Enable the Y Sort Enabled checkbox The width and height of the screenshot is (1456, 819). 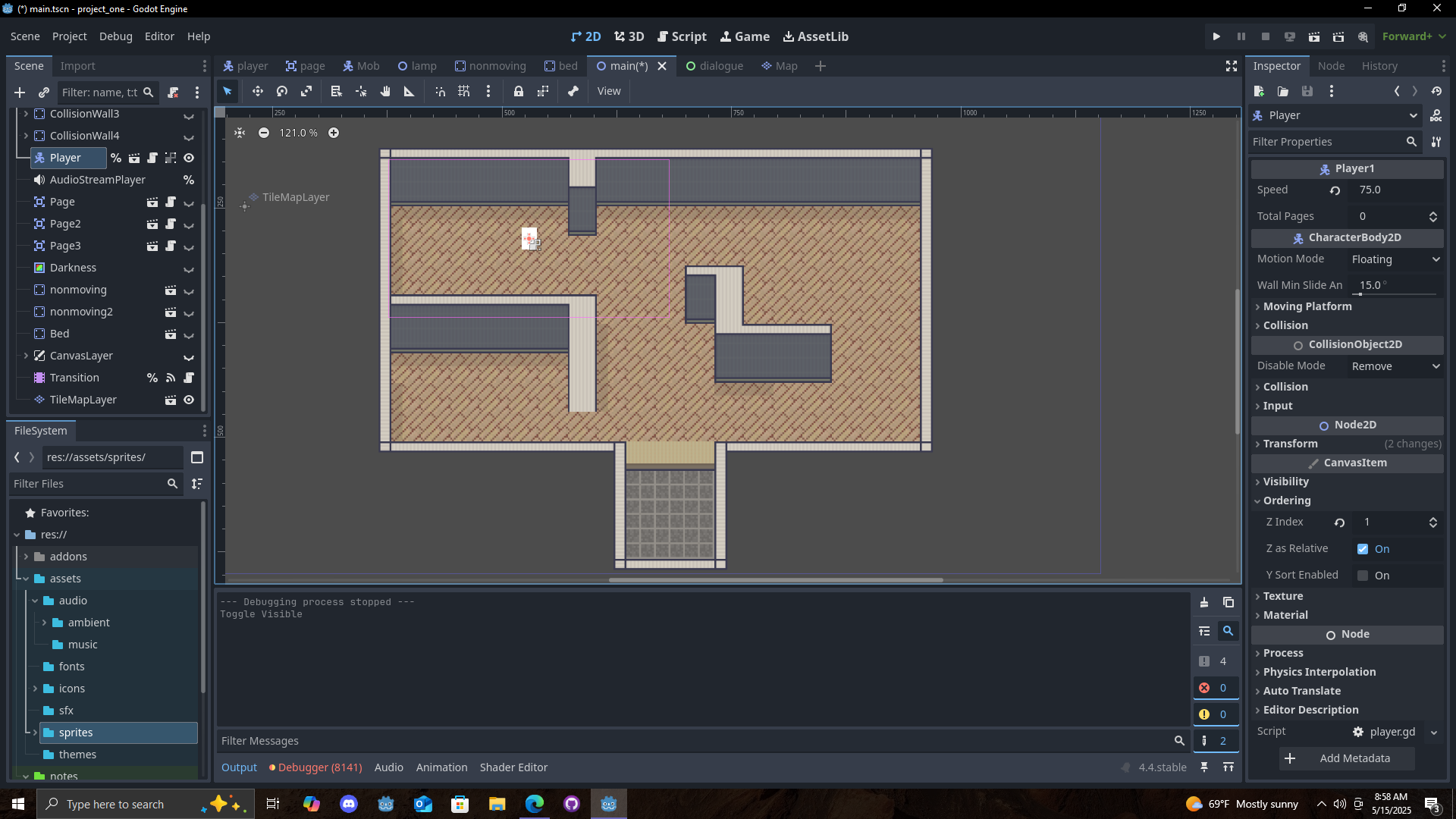pos(1363,576)
